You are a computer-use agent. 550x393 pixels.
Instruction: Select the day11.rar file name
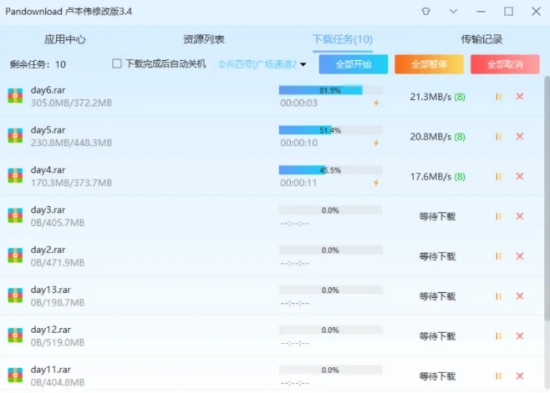[x=51, y=370]
